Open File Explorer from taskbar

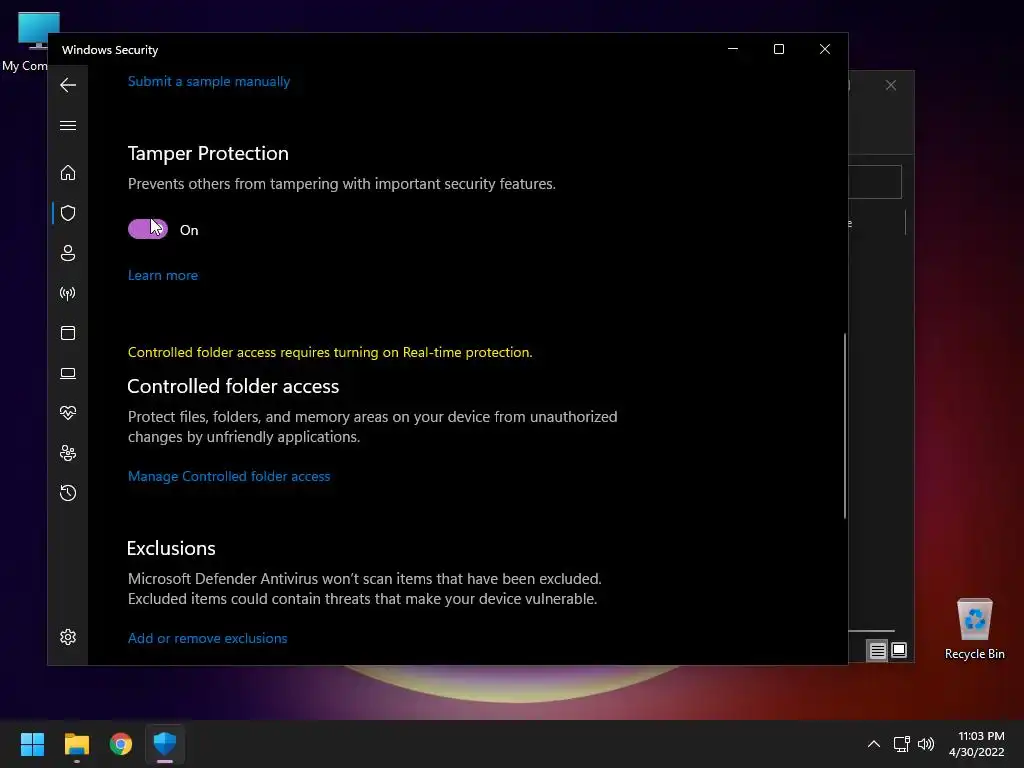click(x=76, y=744)
